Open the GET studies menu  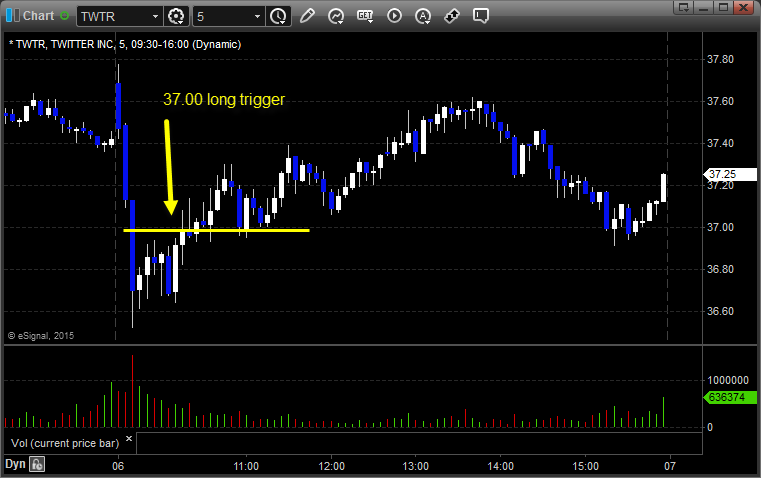tap(365, 16)
